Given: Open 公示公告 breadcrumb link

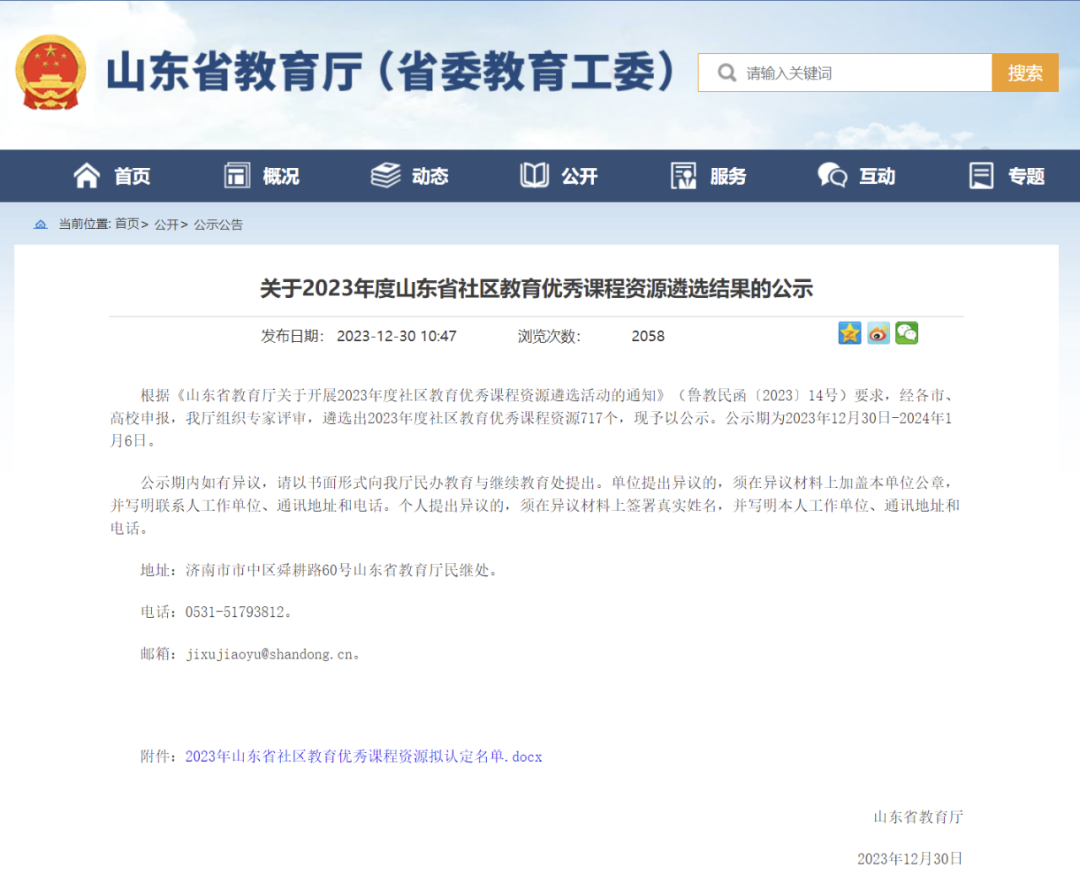Looking at the screenshot, I should coord(218,225).
